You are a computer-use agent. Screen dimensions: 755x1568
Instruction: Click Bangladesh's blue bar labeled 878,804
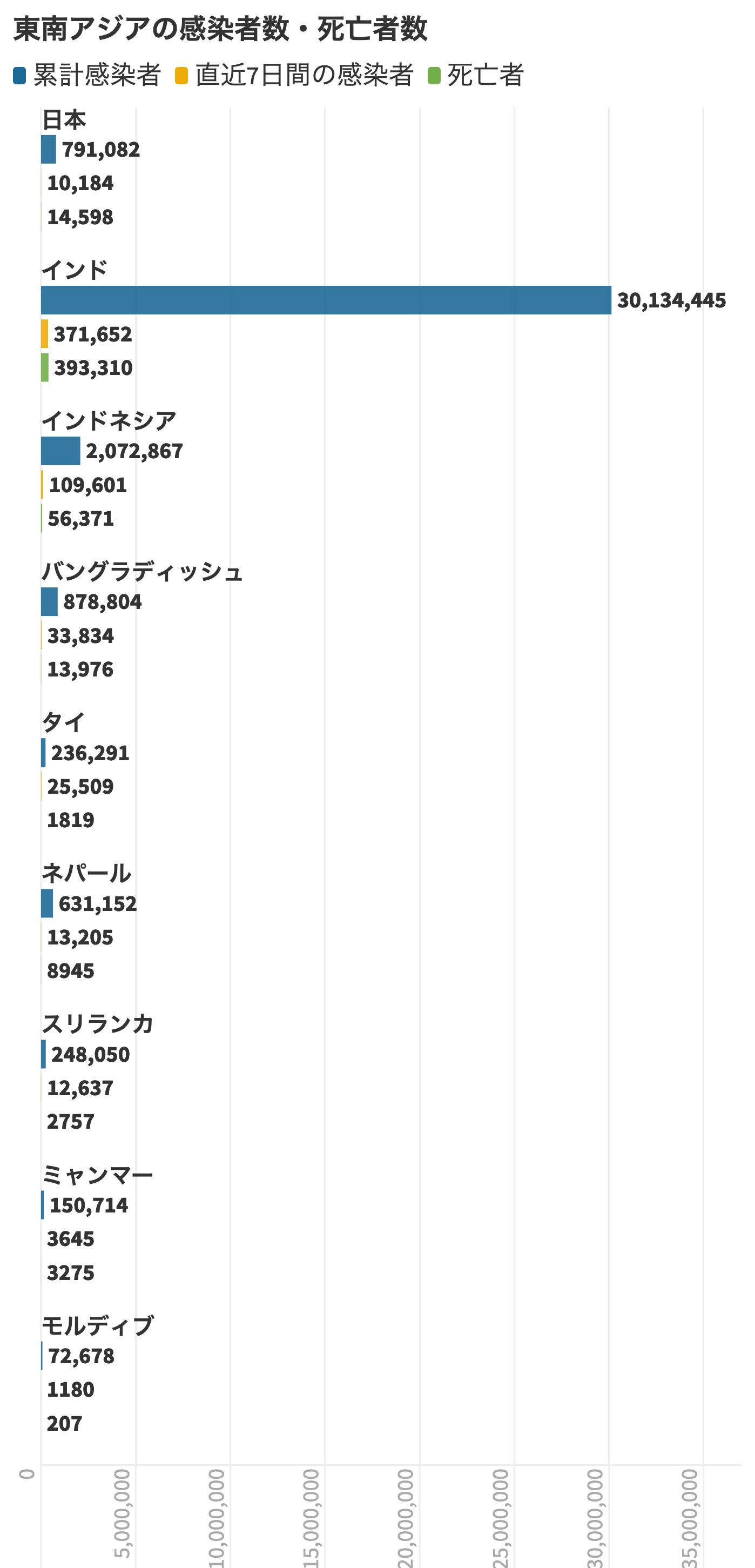tap(49, 601)
